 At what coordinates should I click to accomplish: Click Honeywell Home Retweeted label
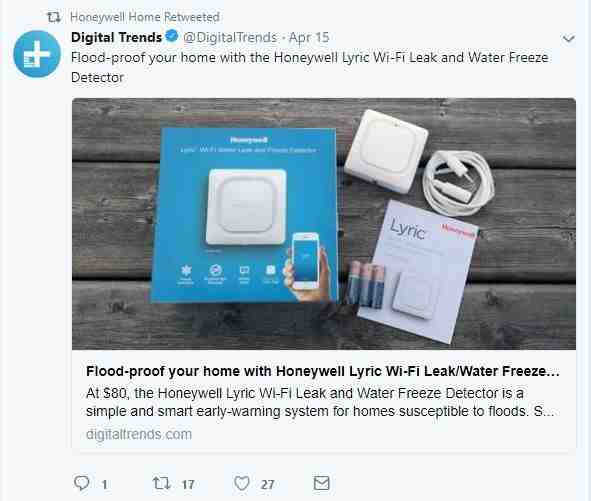coord(145,17)
